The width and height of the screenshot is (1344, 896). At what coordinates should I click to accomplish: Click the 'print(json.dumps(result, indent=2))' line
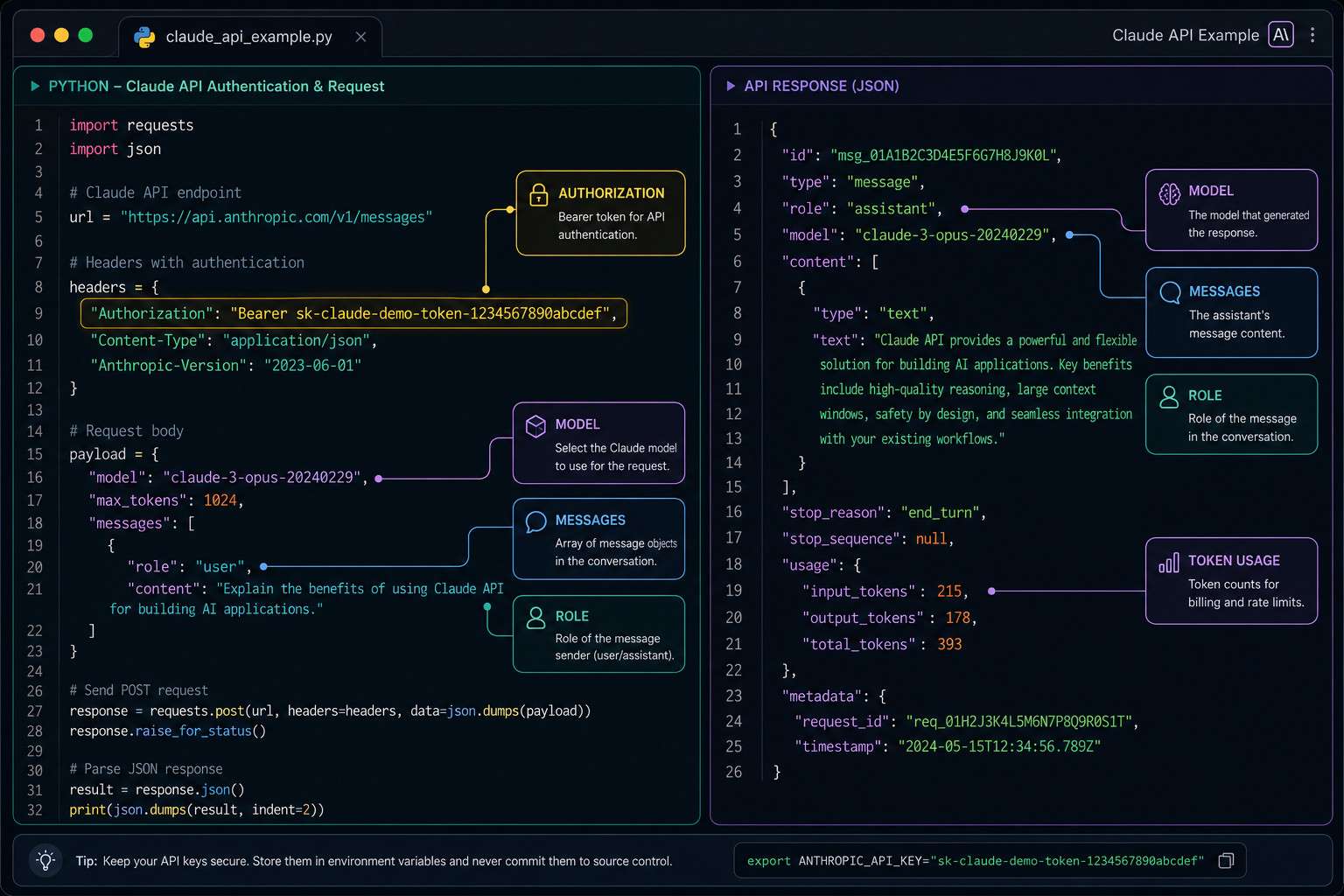(197, 809)
